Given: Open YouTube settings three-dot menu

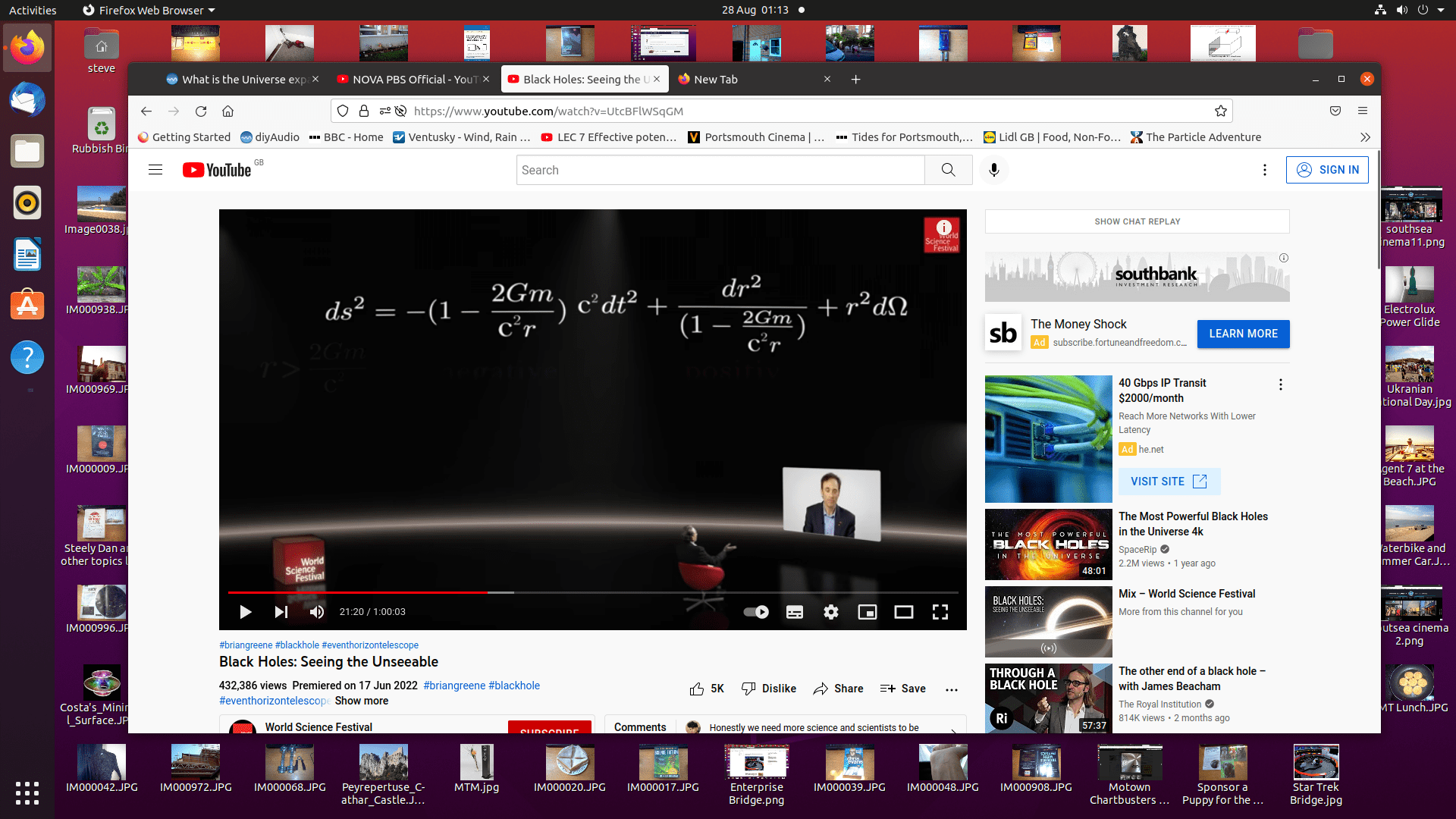Looking at the screenshot, I should click(x=1265, y=170).
